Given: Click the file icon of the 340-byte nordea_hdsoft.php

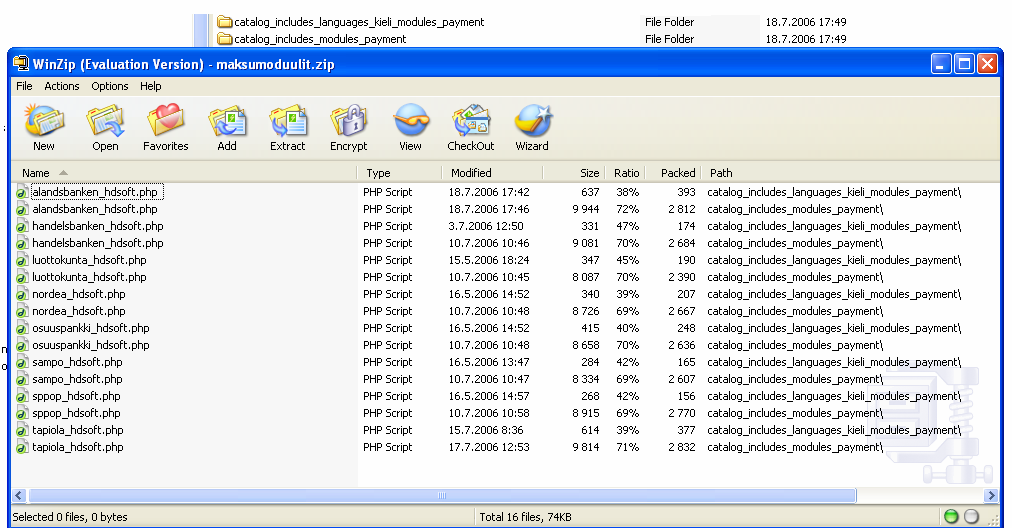Looking at the screenshot, I should [x=22, y=294].
